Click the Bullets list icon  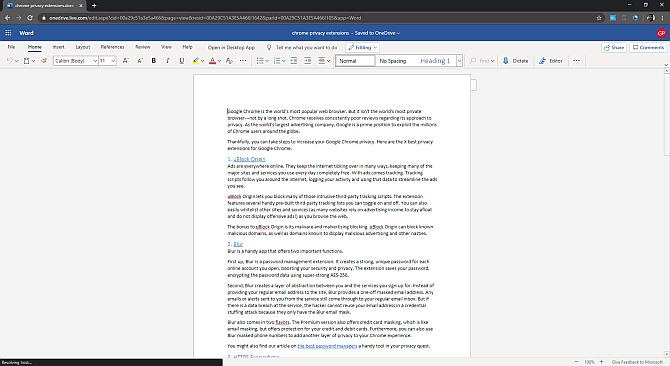click(259, 61)
